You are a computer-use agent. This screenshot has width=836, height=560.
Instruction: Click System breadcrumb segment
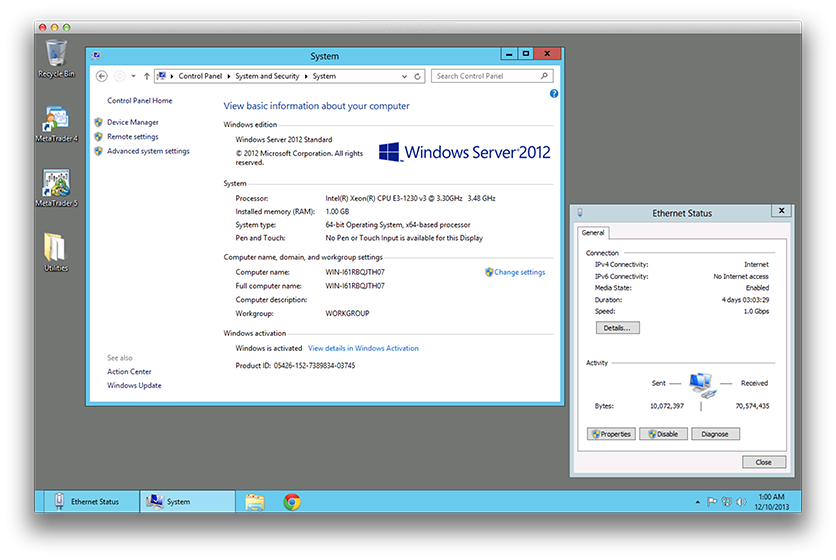[x=324, y=76]
